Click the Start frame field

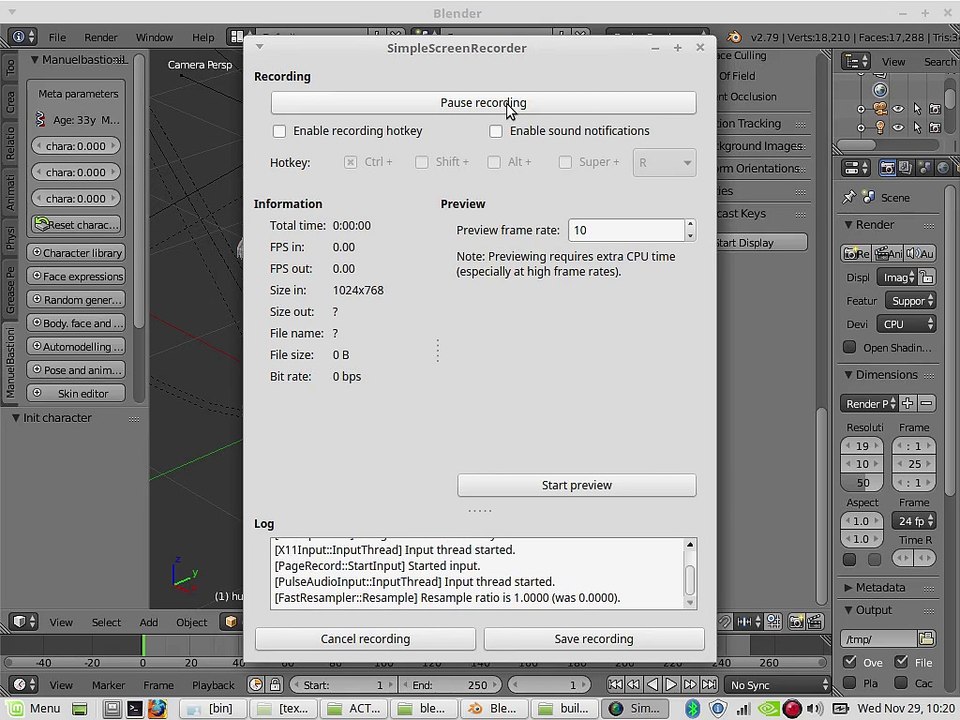pos(342,684)
